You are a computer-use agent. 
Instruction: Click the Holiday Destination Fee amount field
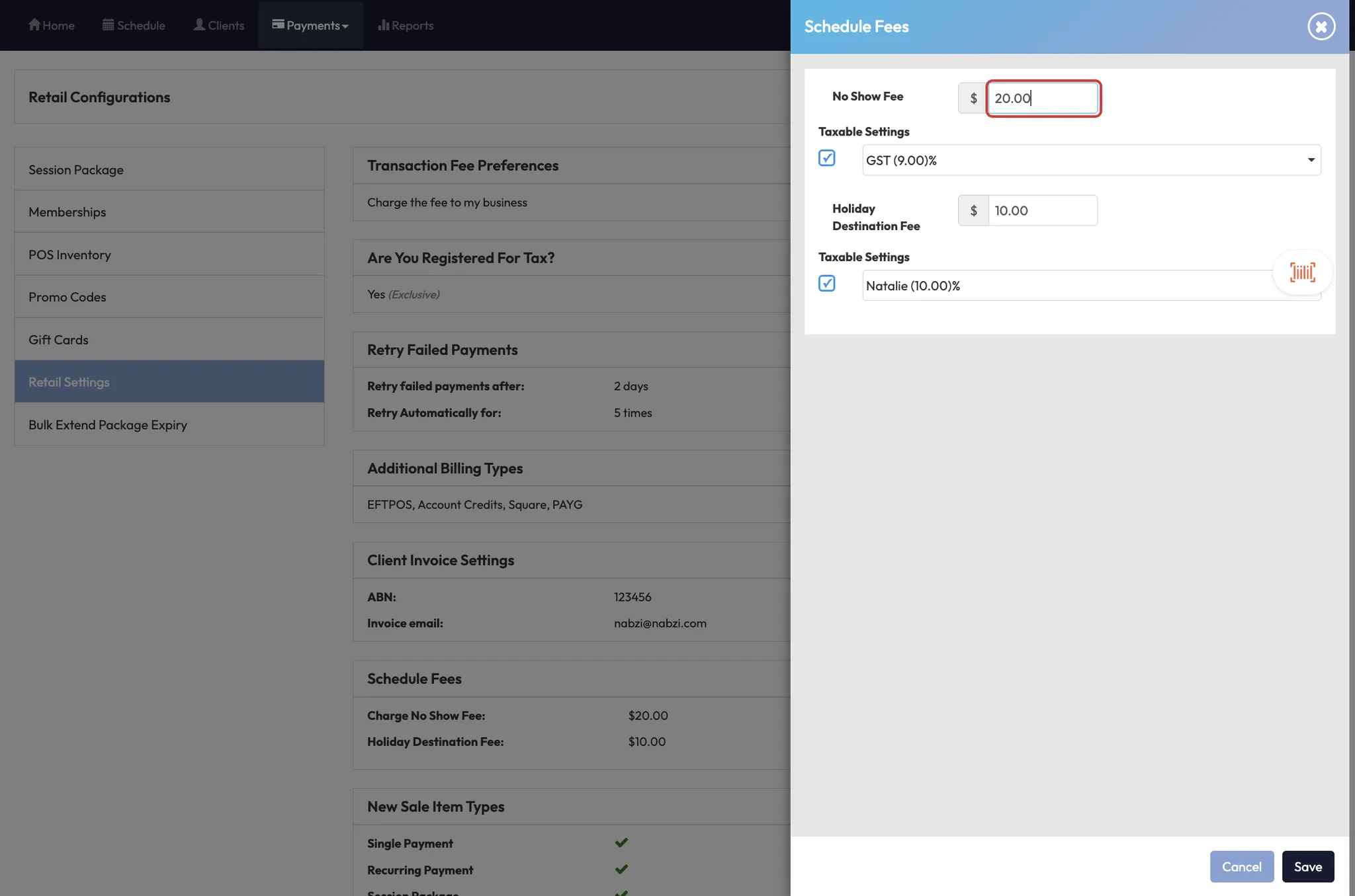(x=1042, y=210)
